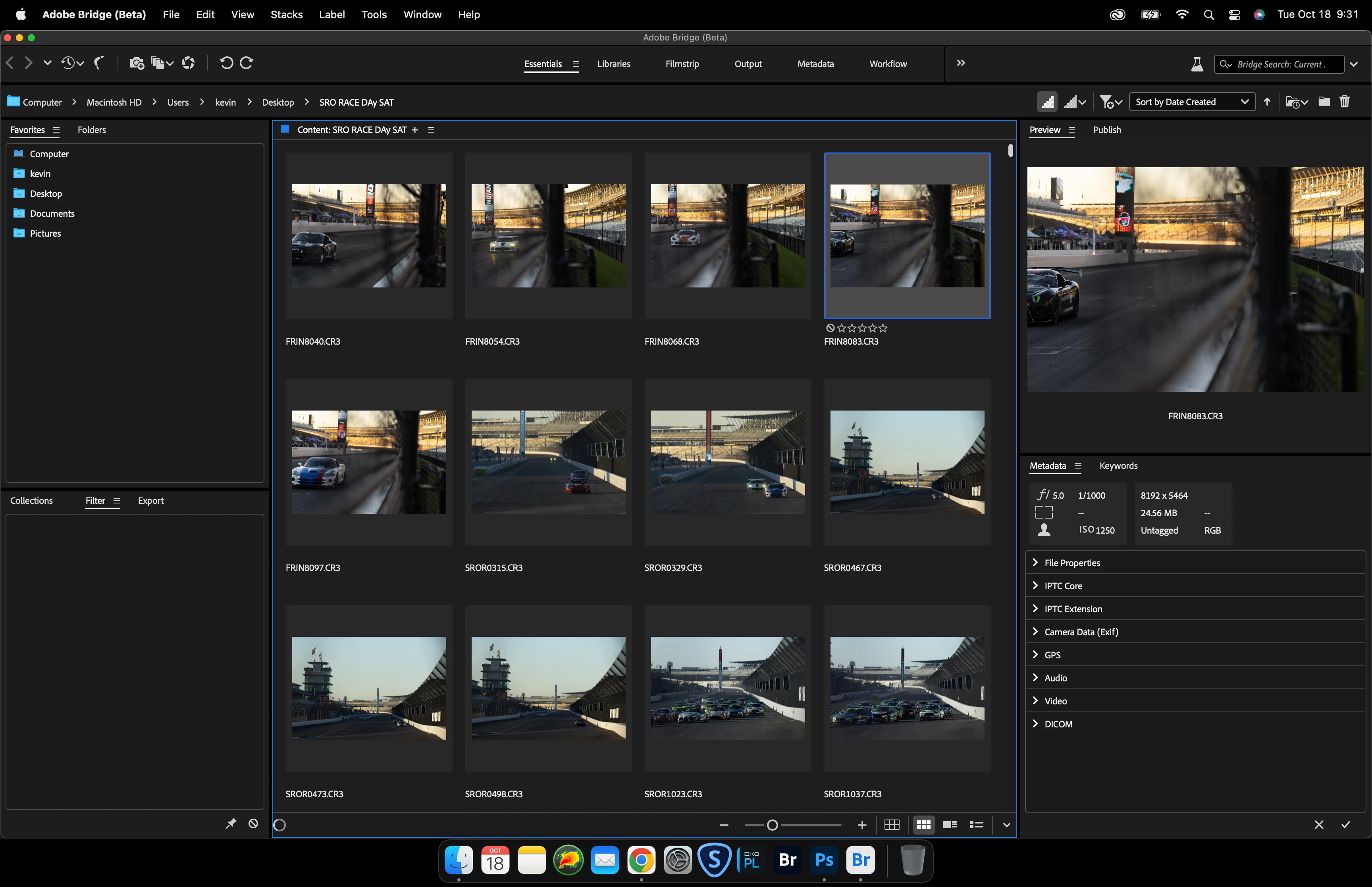Click the boomerang Return to app icon

(x=99, y=63)
